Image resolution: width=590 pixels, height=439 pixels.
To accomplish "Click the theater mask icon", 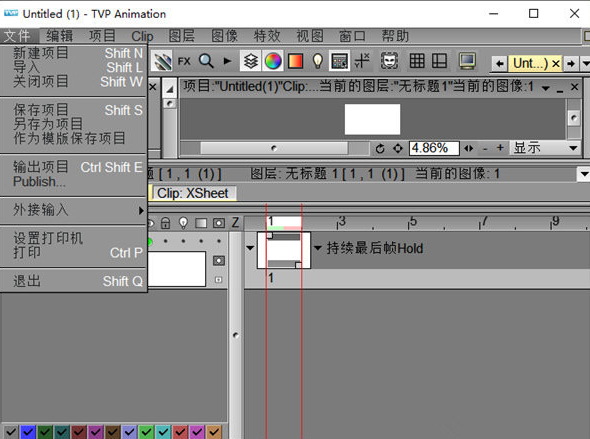I will [x=389, y=61].
